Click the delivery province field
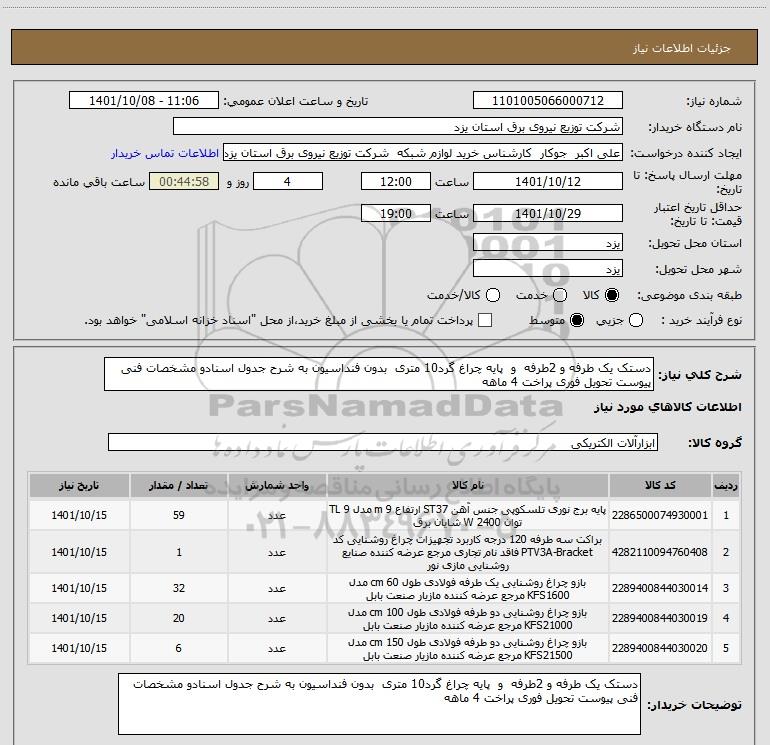This screenshot has width=770, height=745. coord(548,243)
